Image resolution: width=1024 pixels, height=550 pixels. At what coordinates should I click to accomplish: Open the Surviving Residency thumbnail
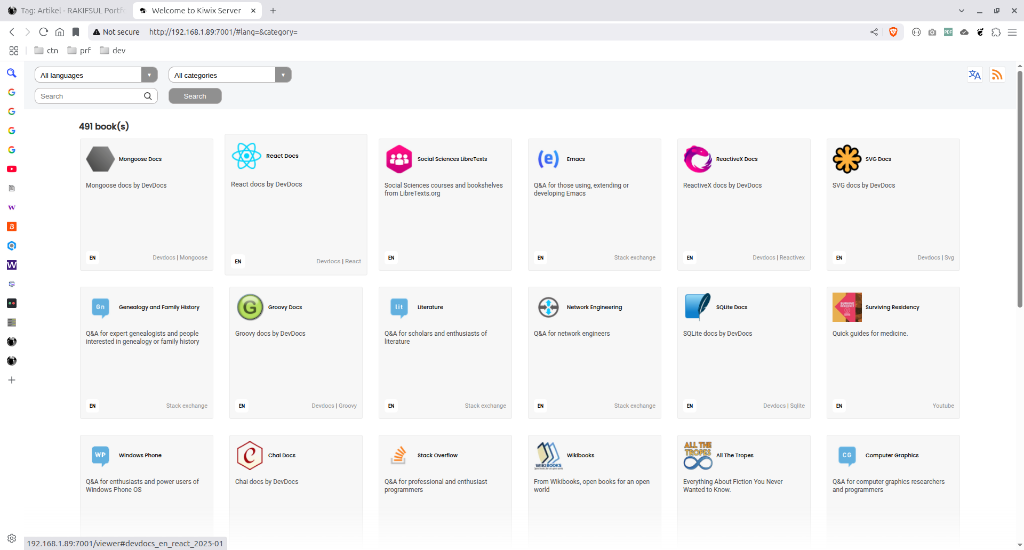click(x=846, y=307)
